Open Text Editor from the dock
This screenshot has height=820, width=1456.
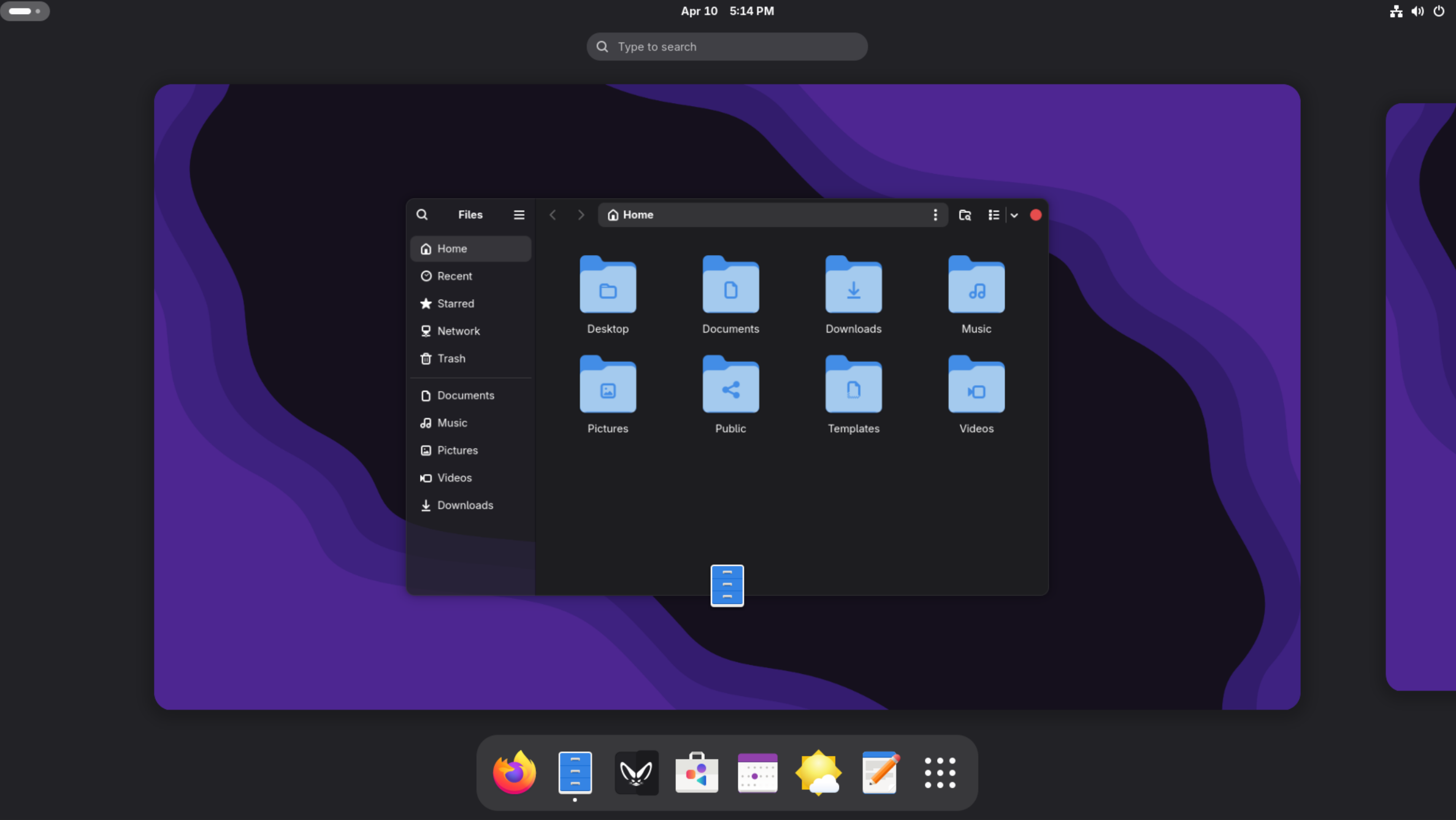(x=880, y=772)
